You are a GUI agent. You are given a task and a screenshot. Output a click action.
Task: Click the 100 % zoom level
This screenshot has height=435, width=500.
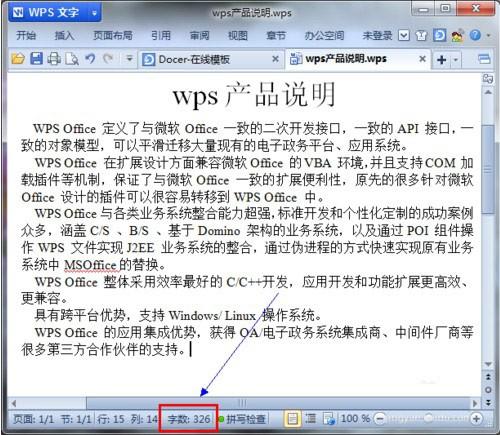[355, 418]
